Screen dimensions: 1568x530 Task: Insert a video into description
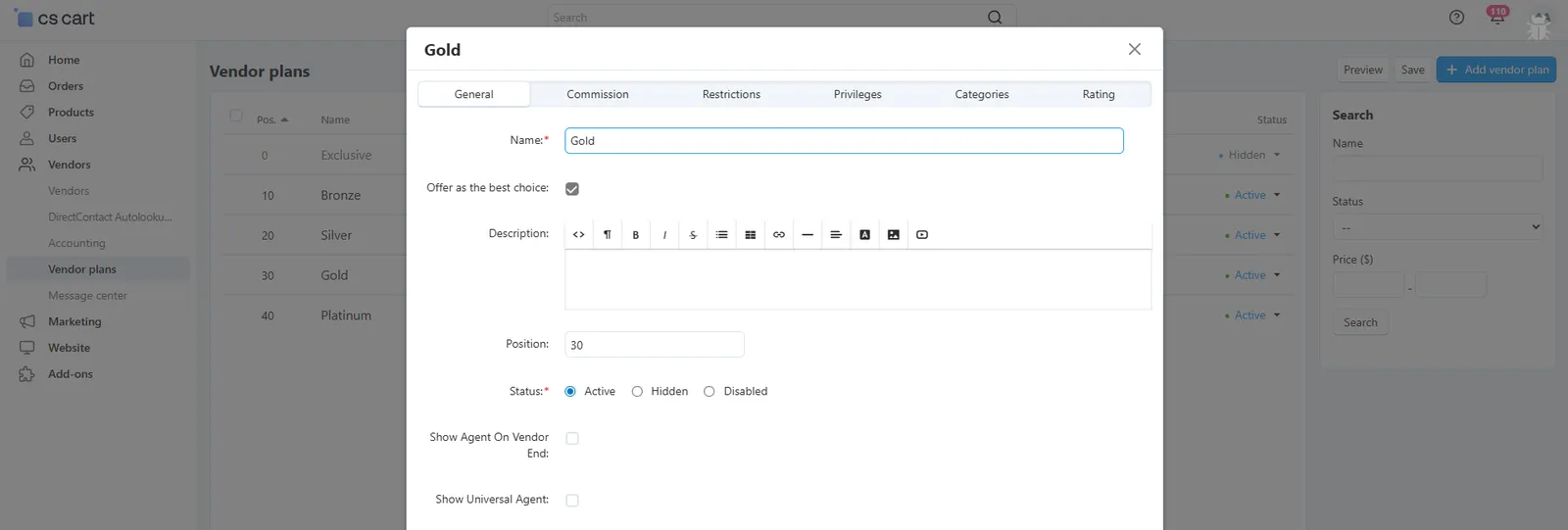(922, 235)
